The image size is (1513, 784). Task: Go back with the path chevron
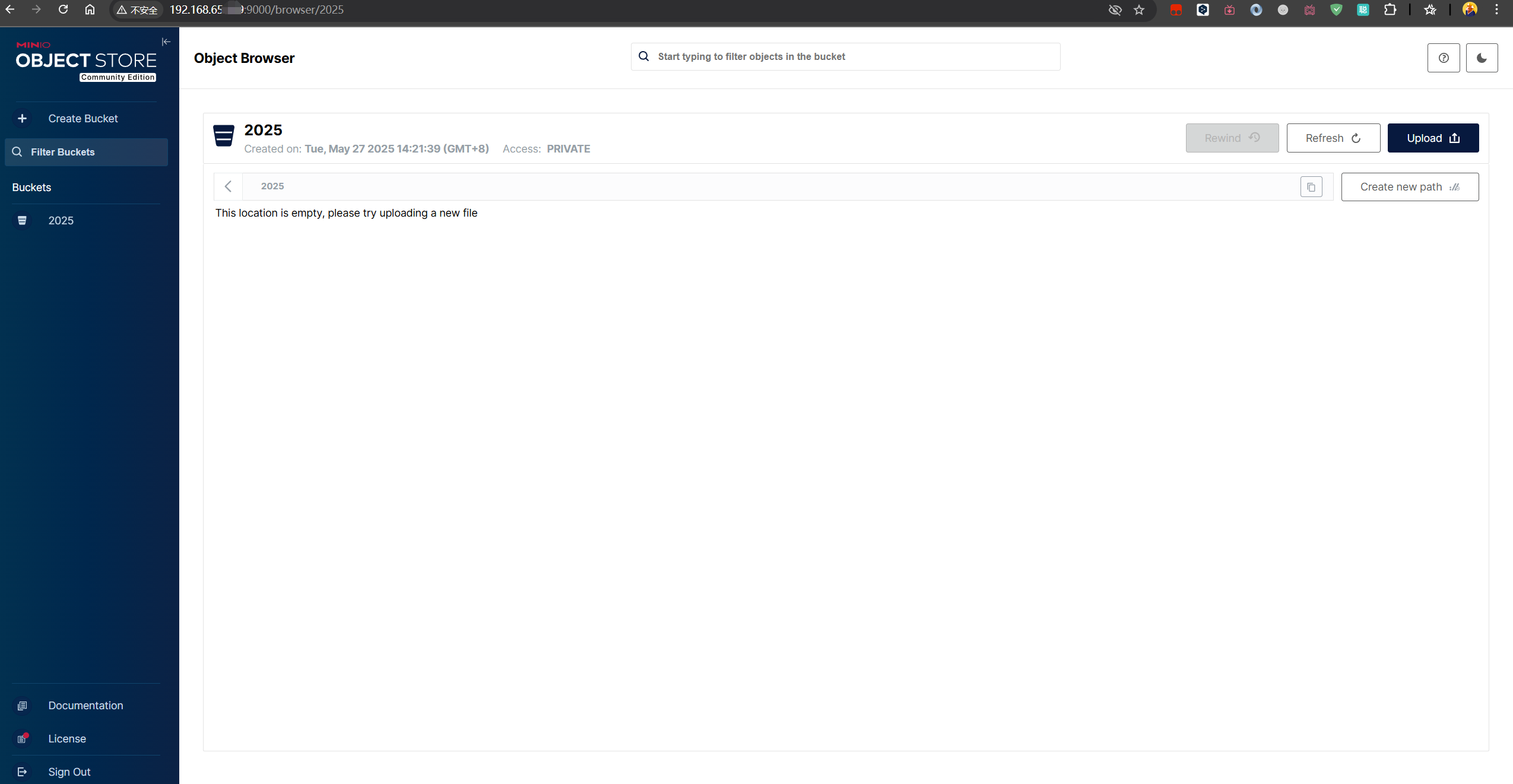228,187
